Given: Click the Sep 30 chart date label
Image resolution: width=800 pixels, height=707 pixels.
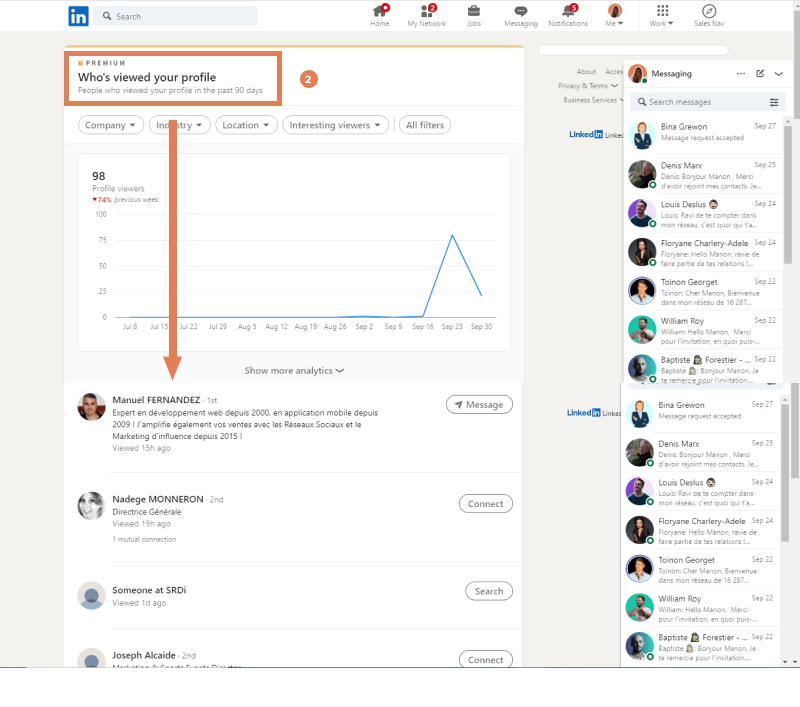Looking at the screenshot, I should point(481,326).
